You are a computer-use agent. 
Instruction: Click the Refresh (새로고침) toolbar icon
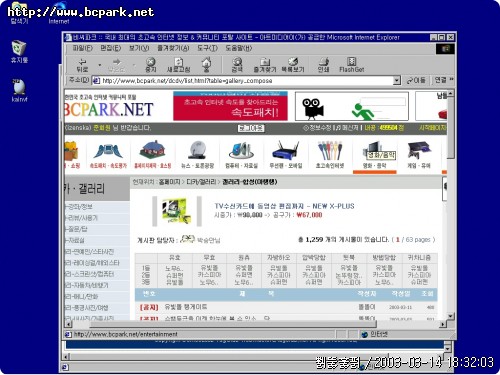point(179,65)
